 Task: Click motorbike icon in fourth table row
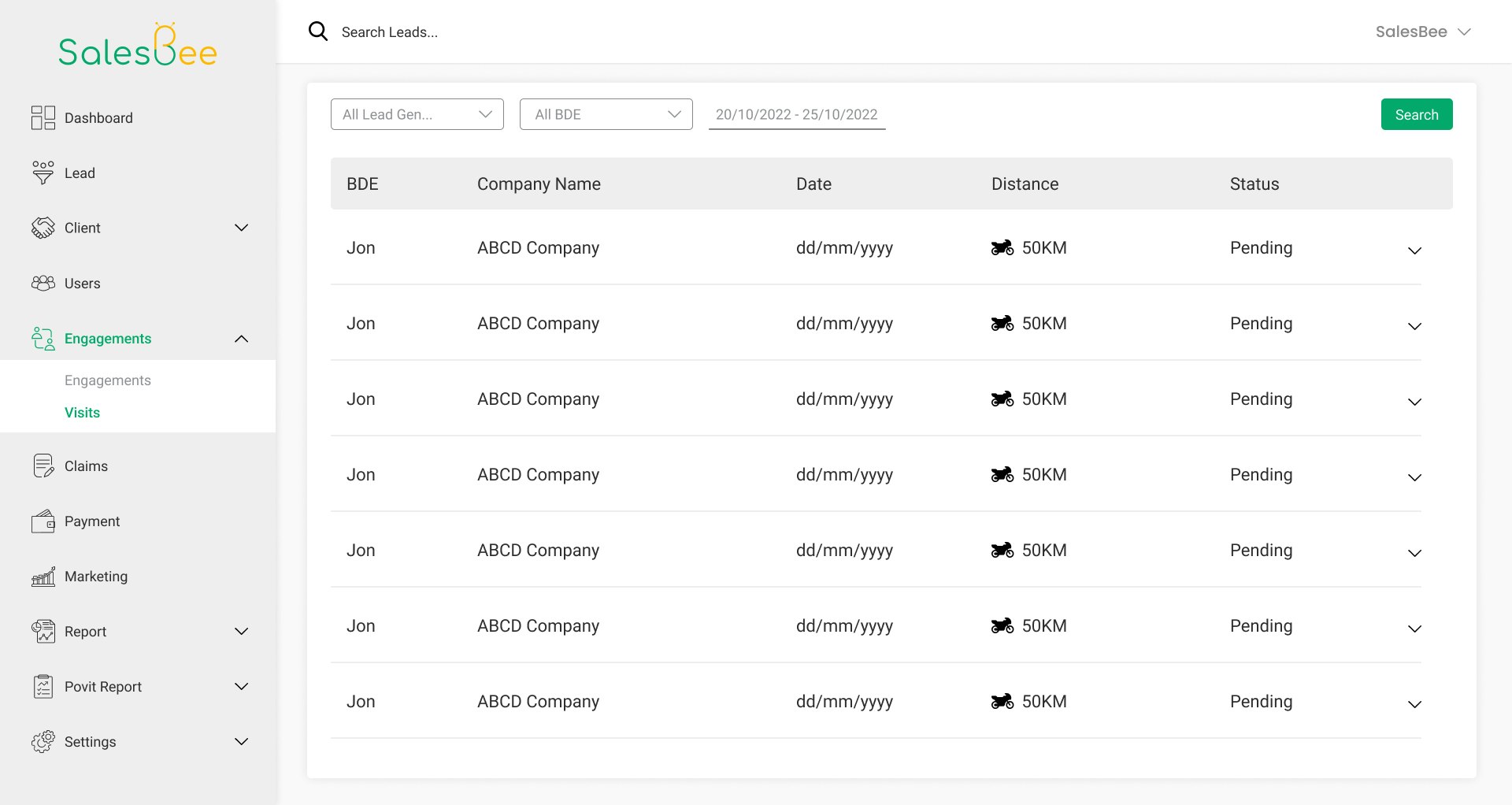pyautogui.click(x=1002, y=475)
